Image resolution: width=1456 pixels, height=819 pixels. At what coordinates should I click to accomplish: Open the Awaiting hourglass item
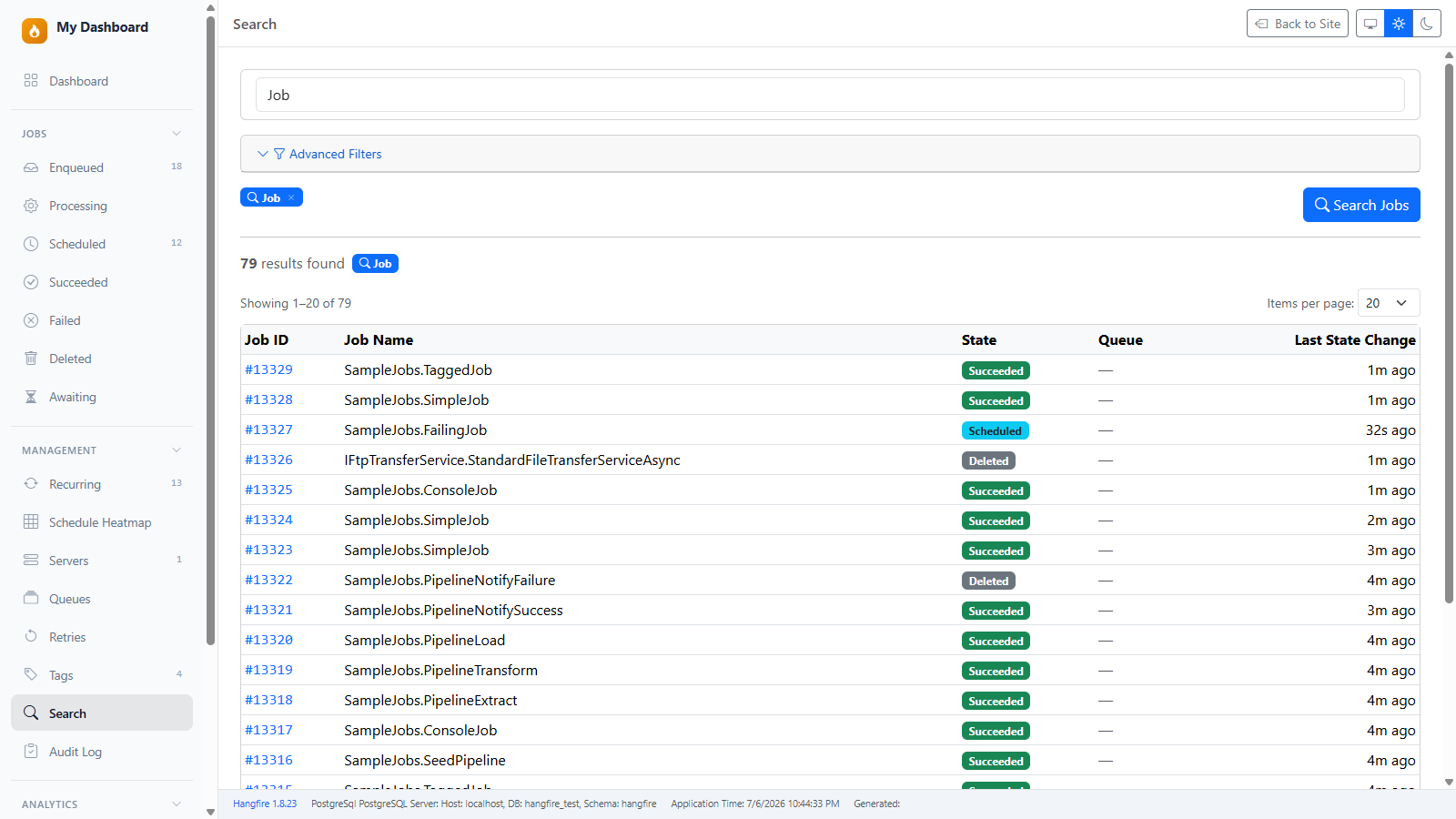[x=102, y=397]
